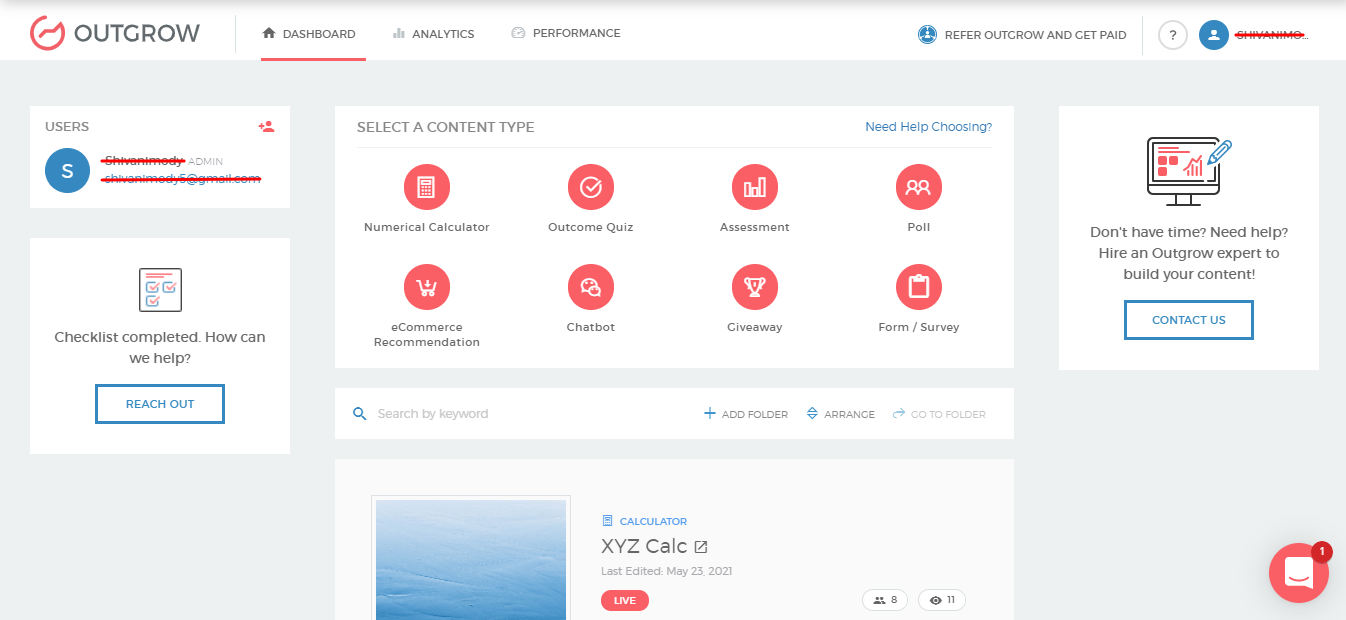Image resolution: width=1346 pixels, height=620 pixels.
Task: Click the add user icon
Action: coord(266,127)
